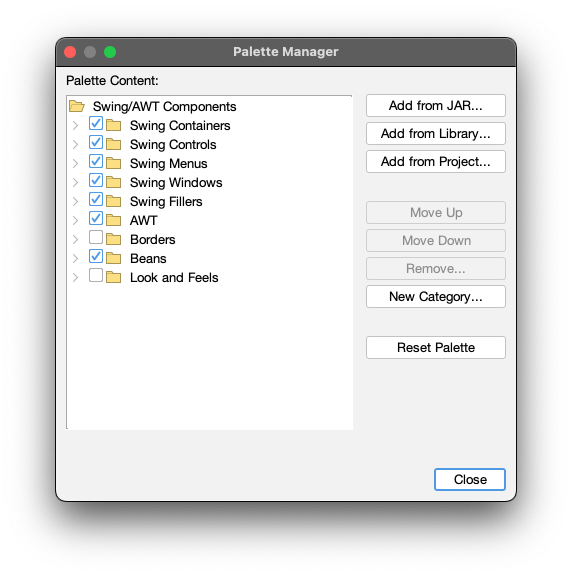This screenshot has height=575, width=572.
Task: Select the Swing Controls label
Action: click(x=173, y=145)
